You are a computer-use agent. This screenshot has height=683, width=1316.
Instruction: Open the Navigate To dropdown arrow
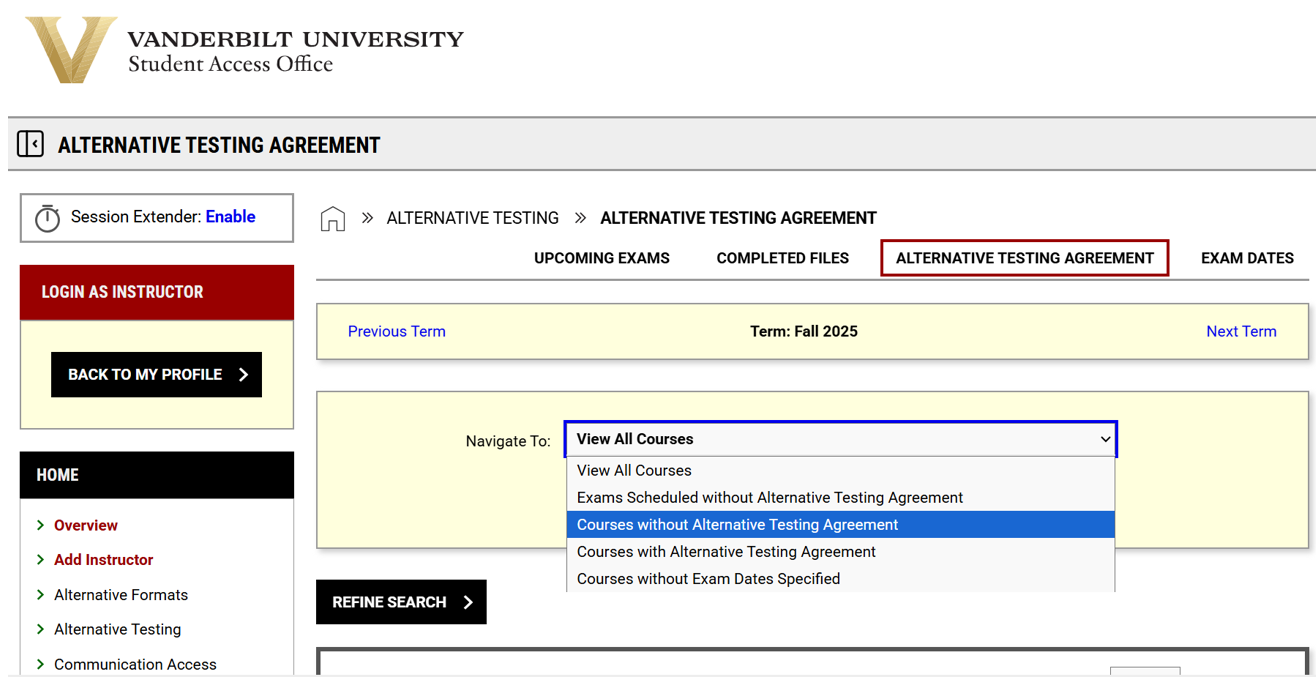pos(1105,439)
